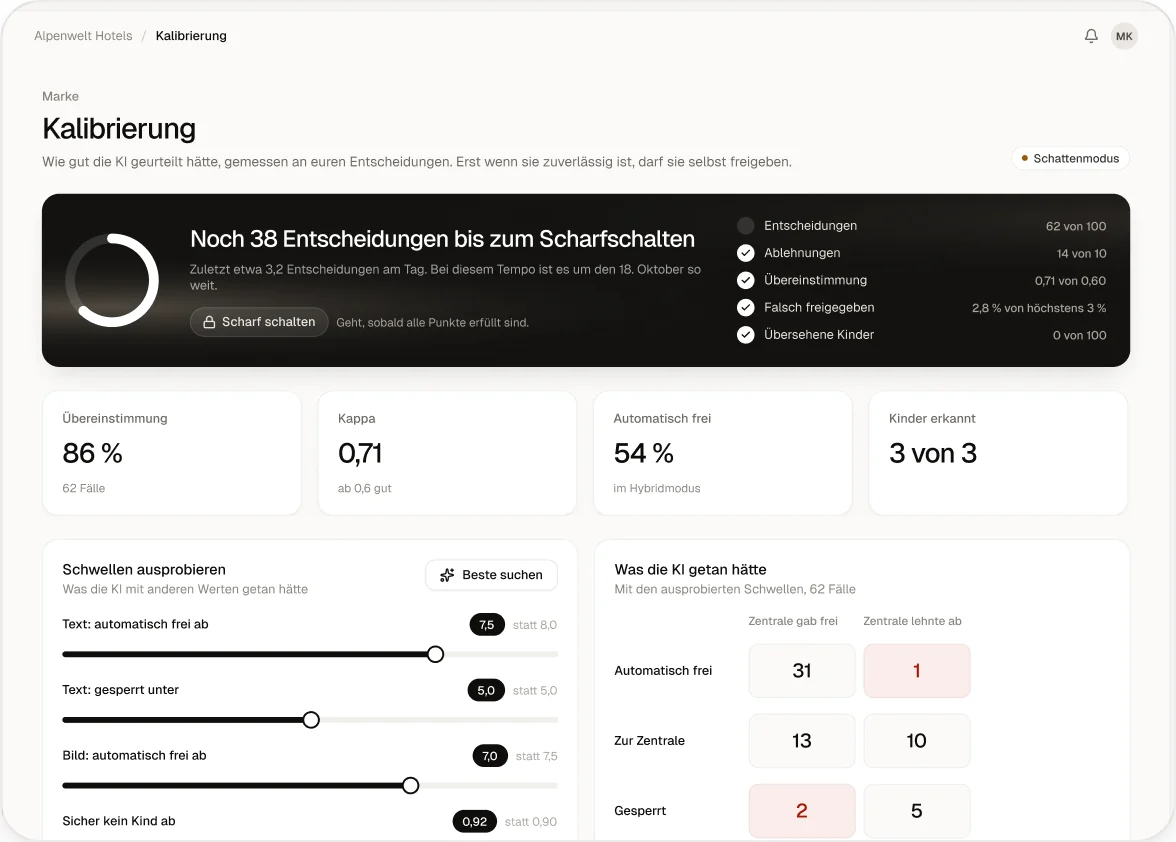This screenshot has width=1176, height=842.
Task: Open the Kappa 0,71 card
Action: coord(448,453)
